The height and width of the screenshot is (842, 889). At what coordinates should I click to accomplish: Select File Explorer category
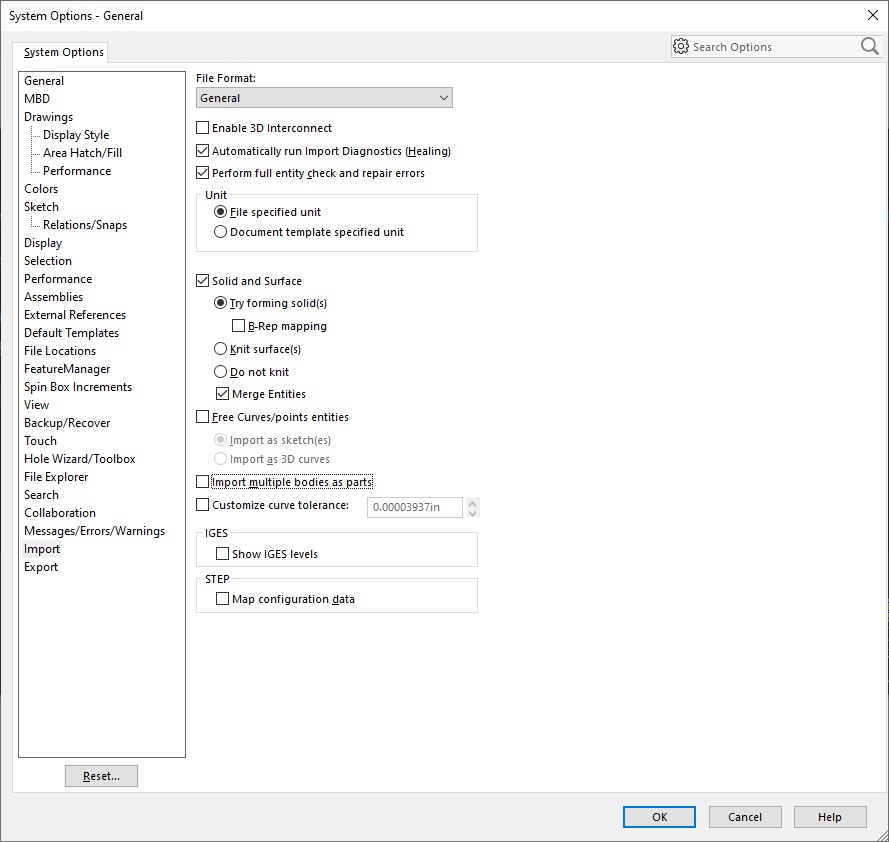pyautogui.click(x=56, y=477)
